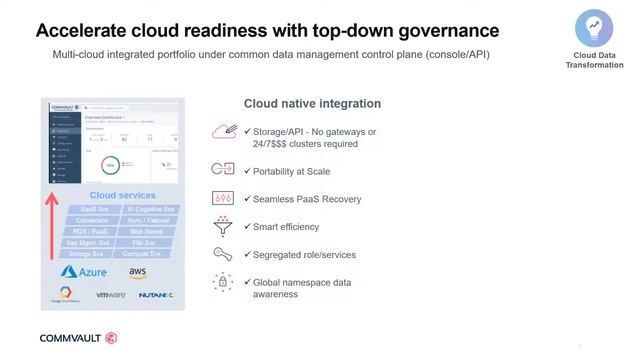640x360 pixels.
Task: Click the 'Cloud services' heading
Action: pyautogui.click(x=122, y=195)
